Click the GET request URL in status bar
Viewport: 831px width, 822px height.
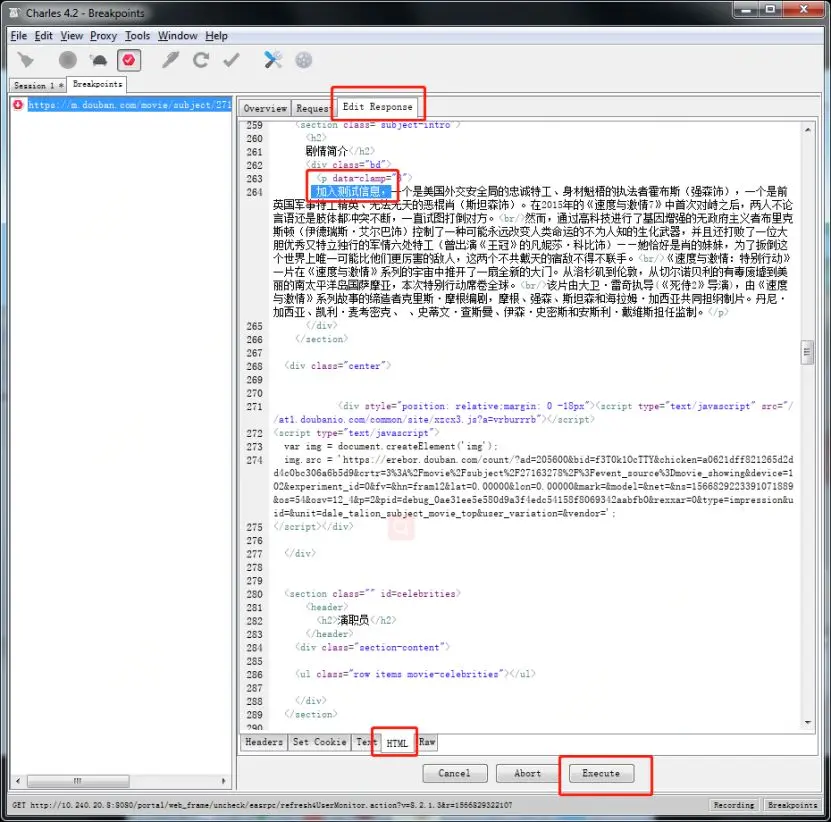click(262, 805)
